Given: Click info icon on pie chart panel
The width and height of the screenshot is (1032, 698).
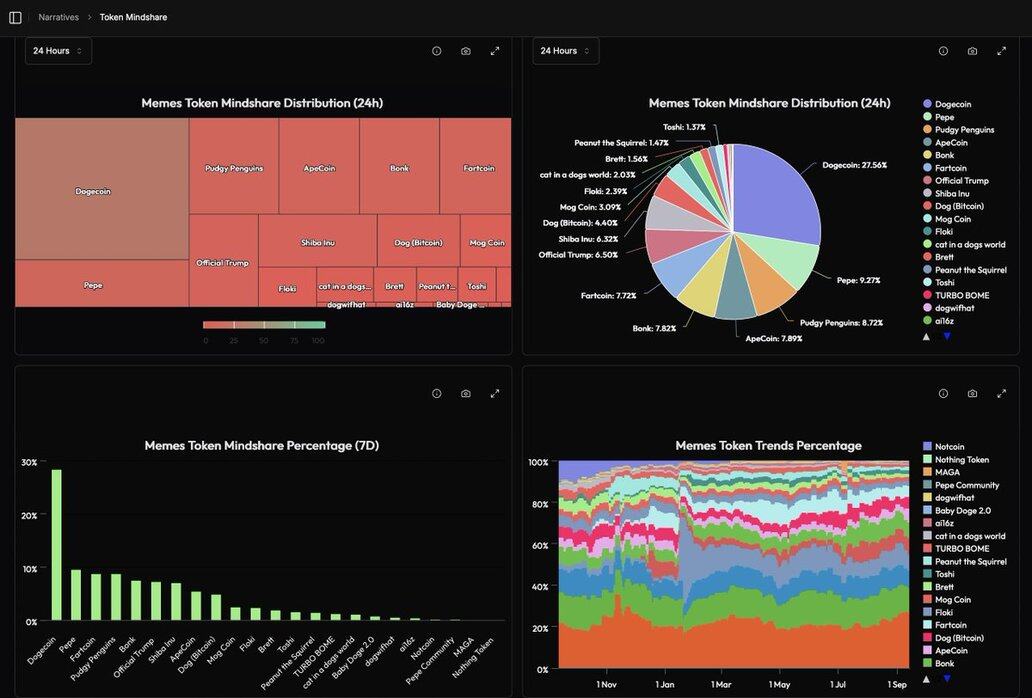Looking at the screenshot, I should tap(943, 51).
